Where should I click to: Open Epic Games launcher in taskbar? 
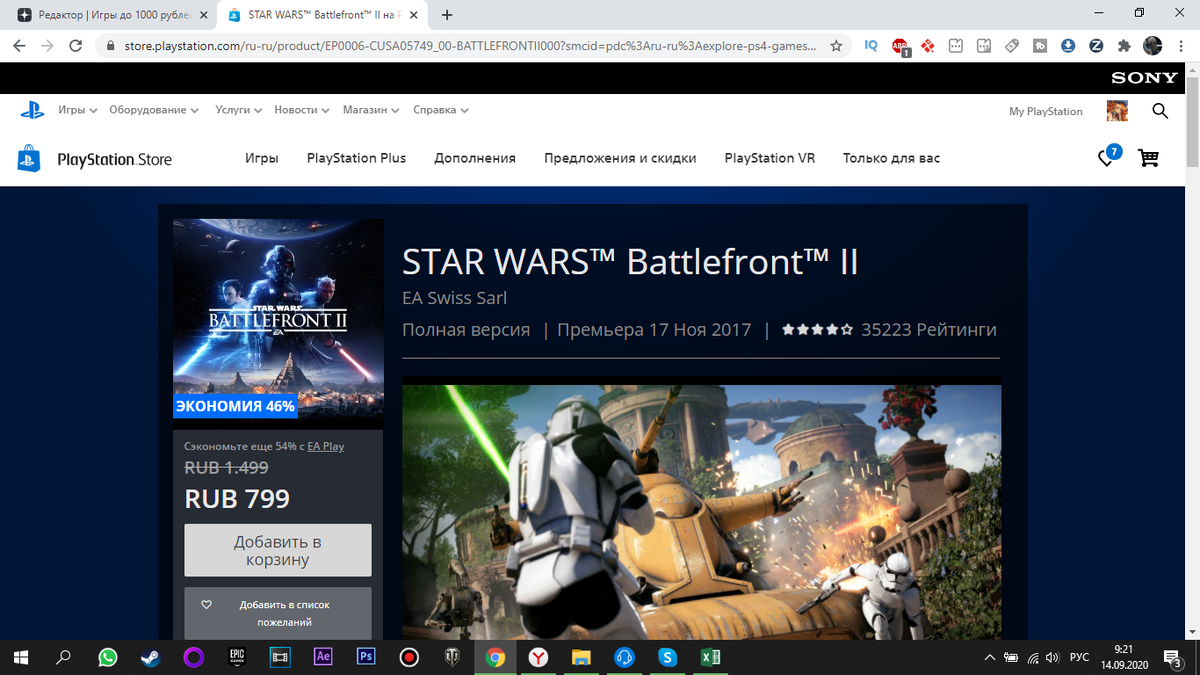pyautogui.click(x=237, y=657)
